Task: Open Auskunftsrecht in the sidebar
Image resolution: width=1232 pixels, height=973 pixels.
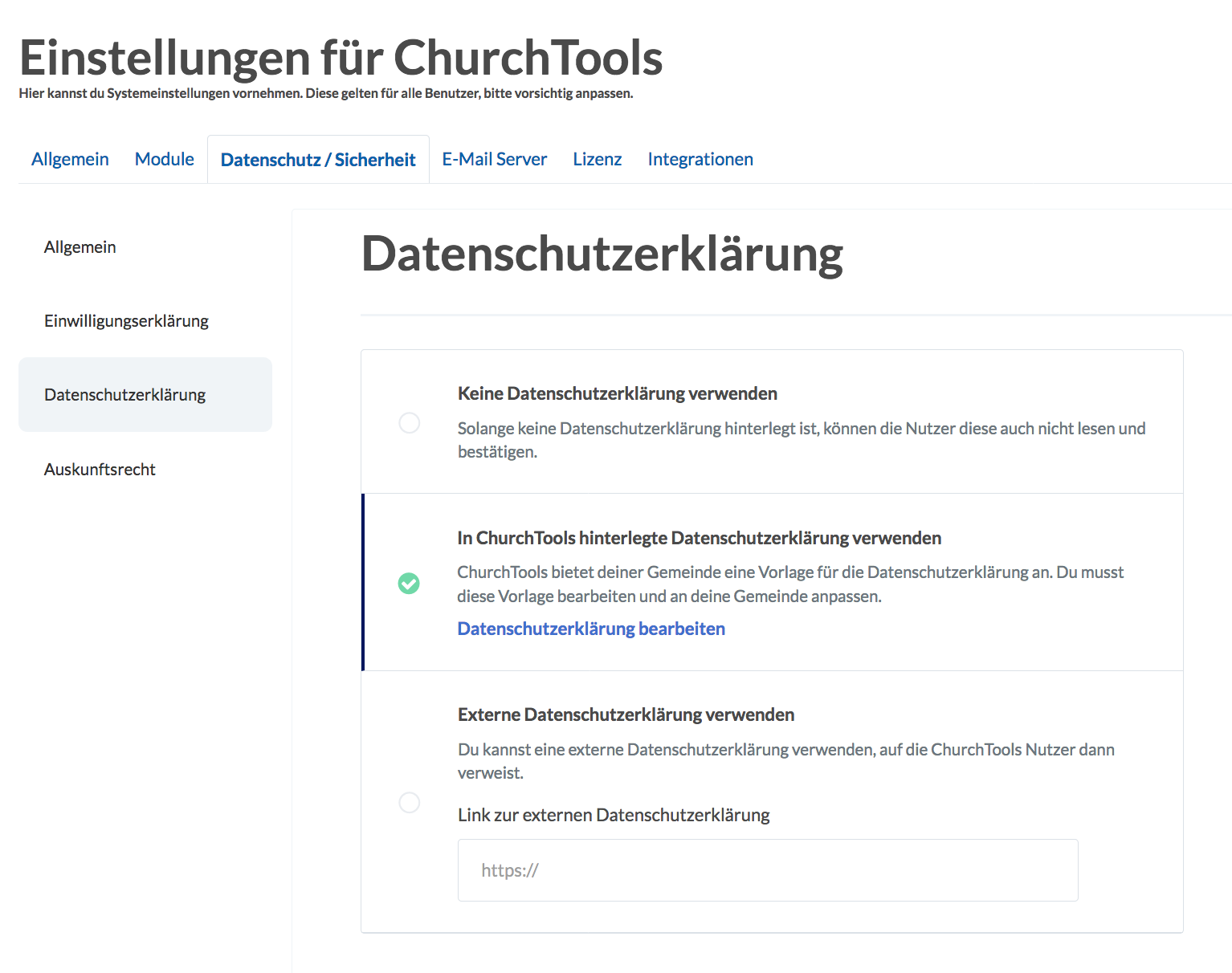Action: tap(145, 470)
